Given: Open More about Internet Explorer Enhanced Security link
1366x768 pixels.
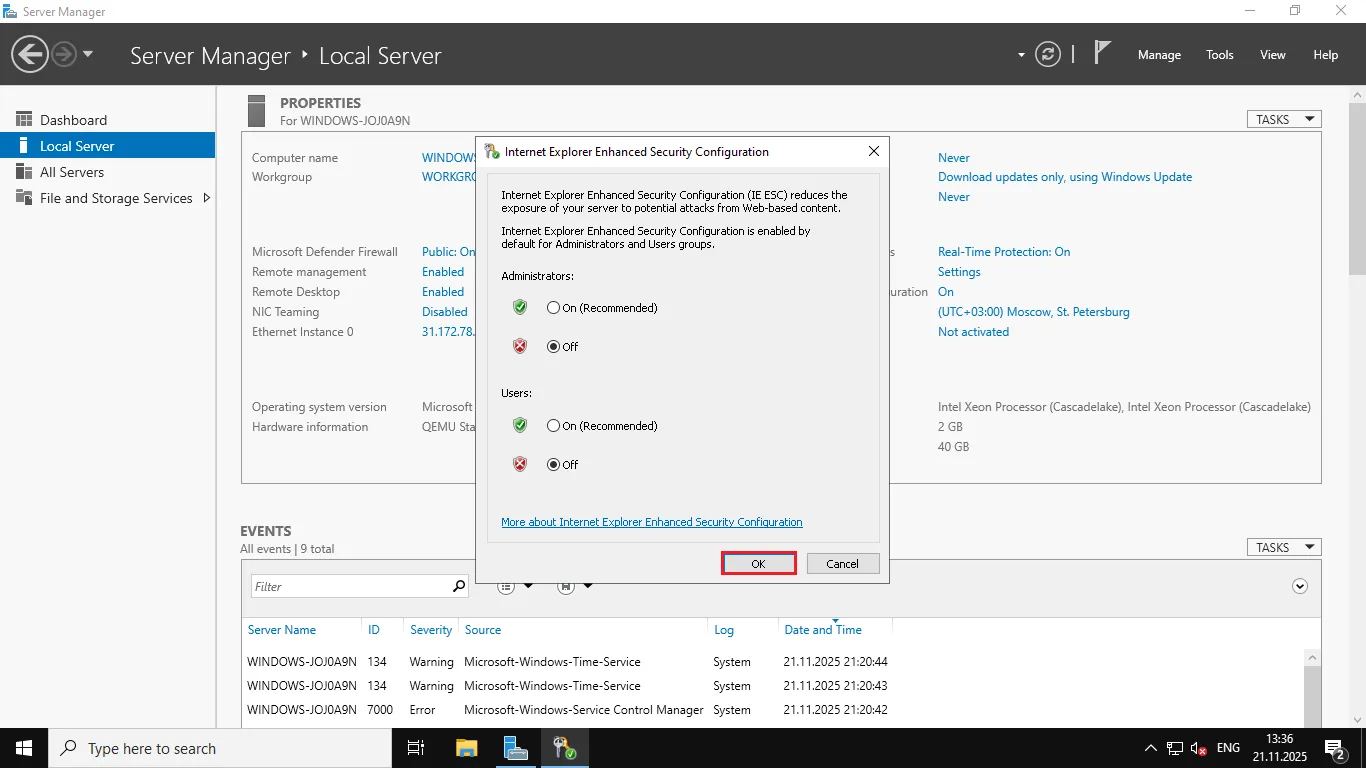Looking at the screenshot, I should point(651,522).
